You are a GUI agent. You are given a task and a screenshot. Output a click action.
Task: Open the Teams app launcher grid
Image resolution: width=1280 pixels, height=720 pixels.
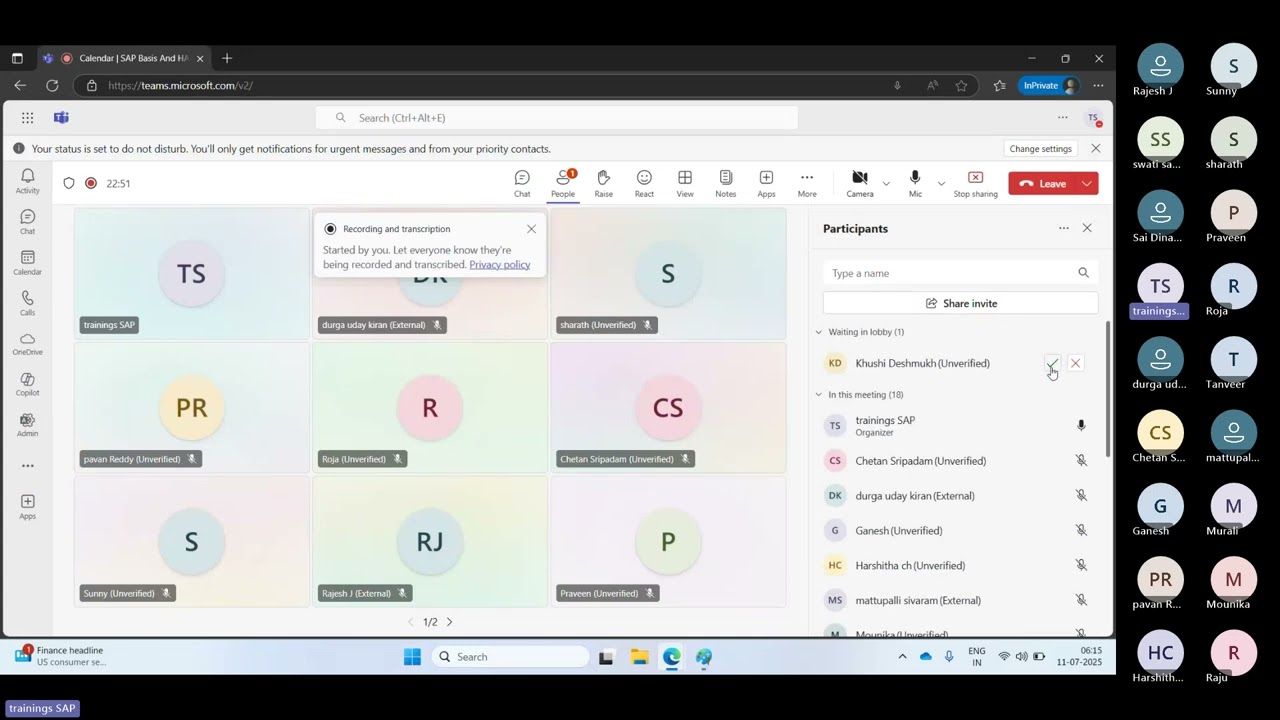click(x=27, y=118)
